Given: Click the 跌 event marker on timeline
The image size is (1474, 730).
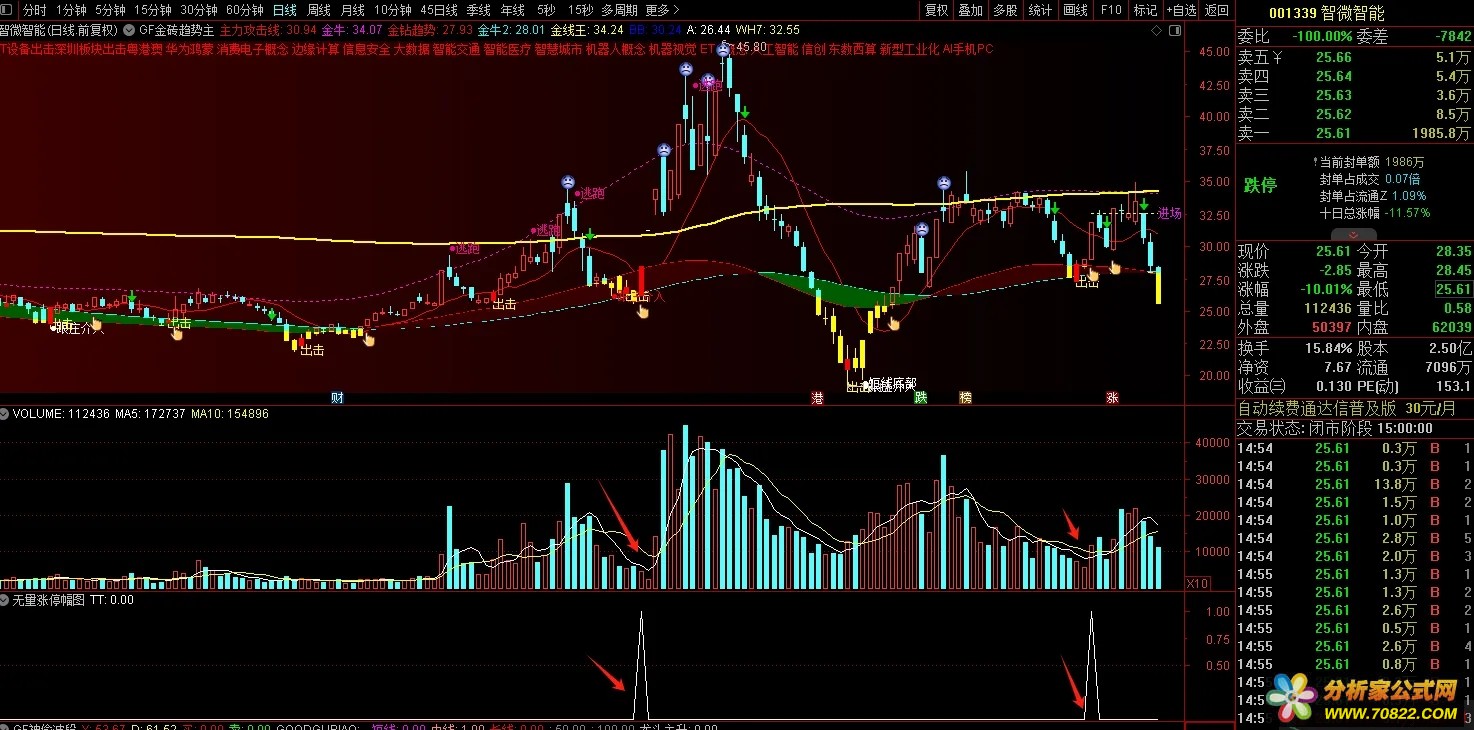Looking at the screenshot, I should click(x=921, y=398).
